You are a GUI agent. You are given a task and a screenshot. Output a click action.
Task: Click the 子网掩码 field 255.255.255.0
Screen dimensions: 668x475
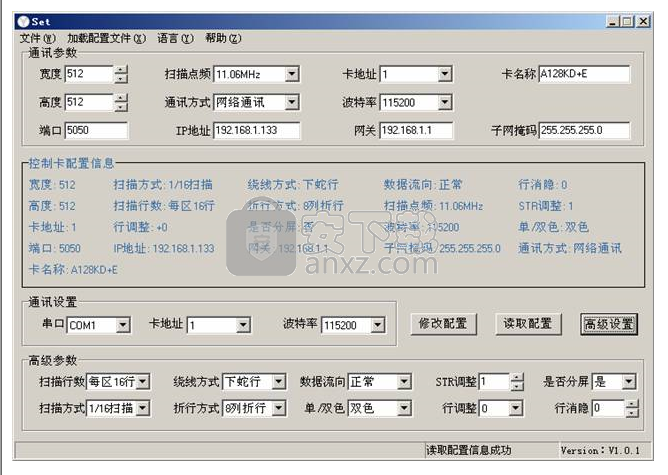[584, 130]
